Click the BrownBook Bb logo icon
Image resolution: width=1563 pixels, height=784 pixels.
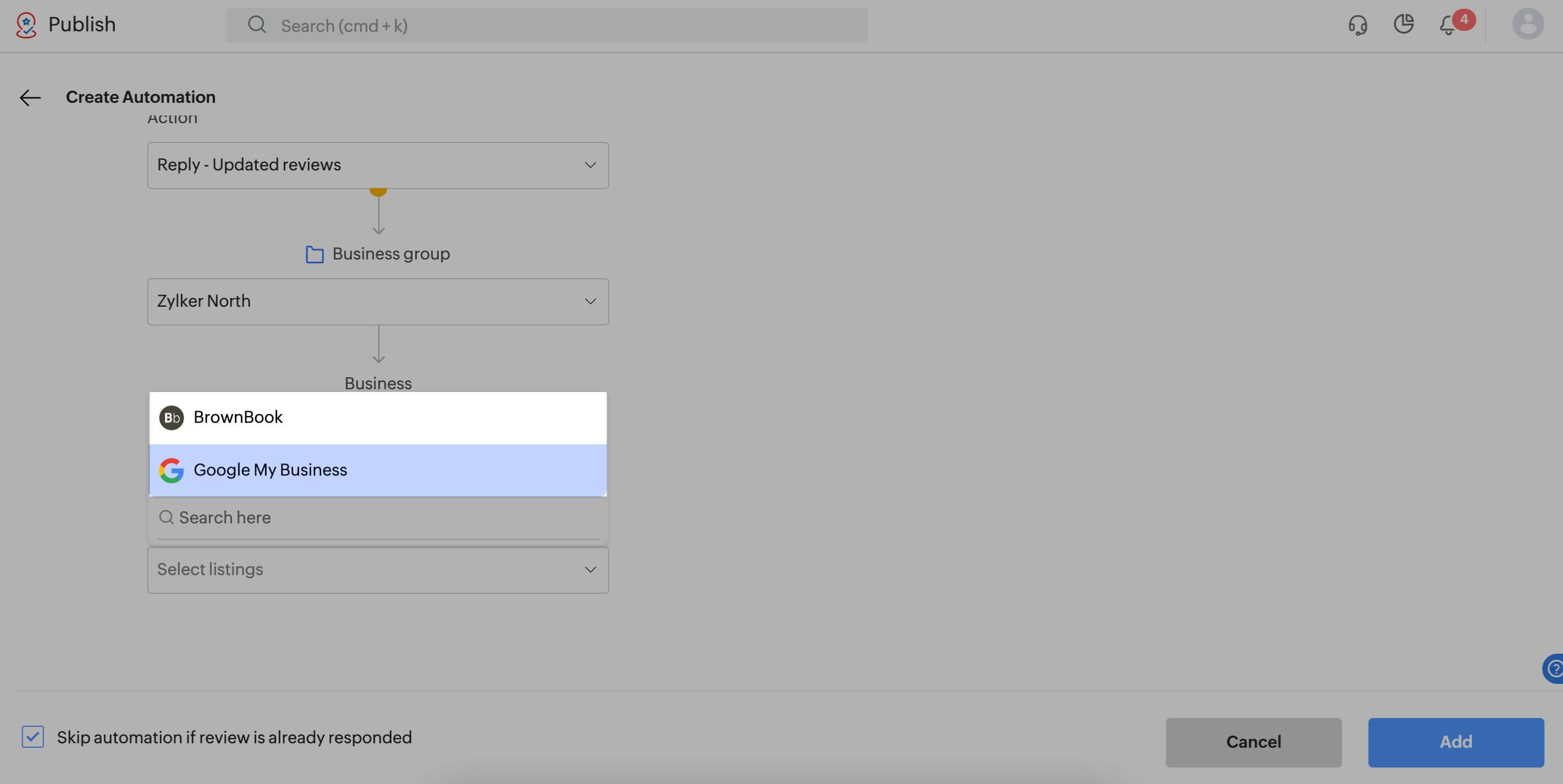[x=171, y=418]
